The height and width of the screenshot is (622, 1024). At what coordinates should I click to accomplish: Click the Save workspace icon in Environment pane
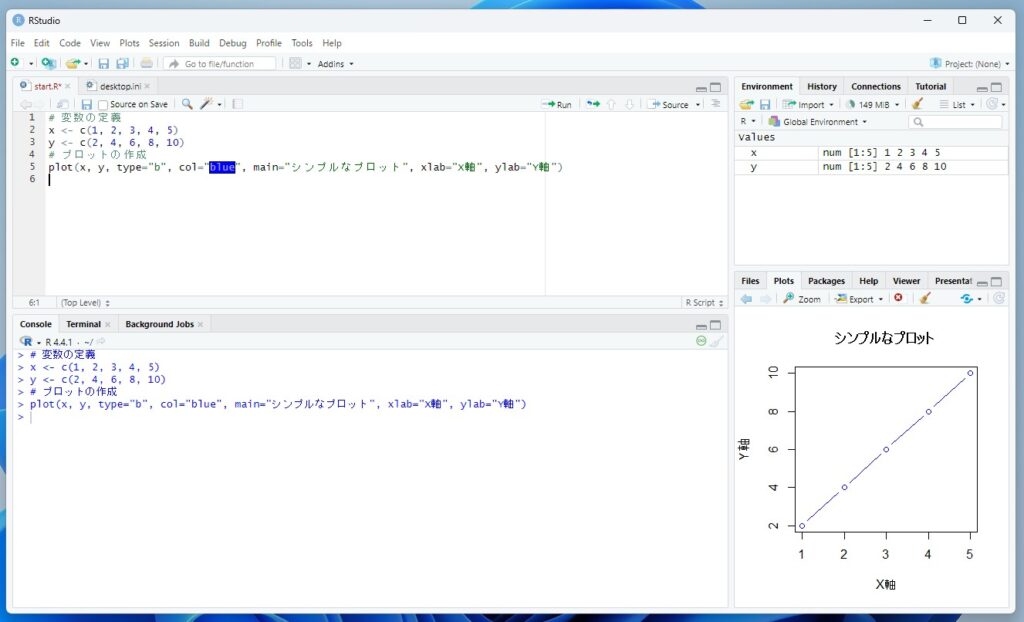coord(765,104)
